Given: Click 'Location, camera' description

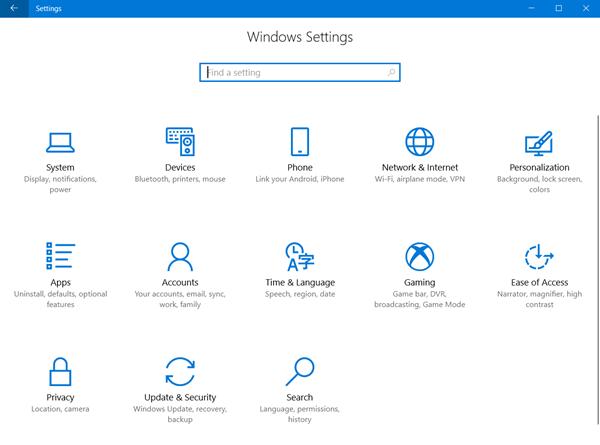Looking at the screenshot, I should tap(60, 409).
